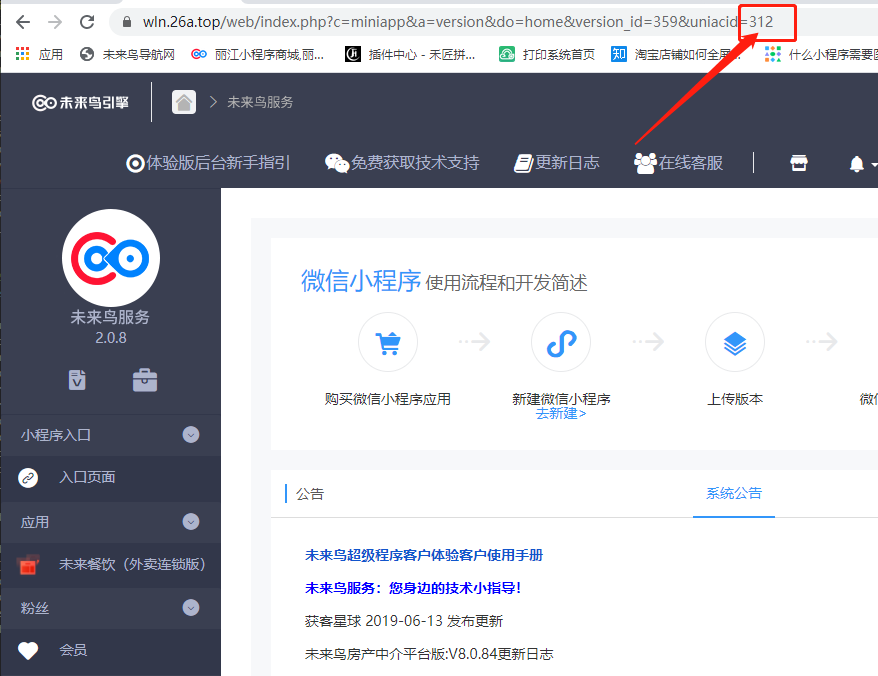This screenshot has width=878, height=676.
Task: Open 免费获取技术支持
Action: pyautogui.click(x=402, y=163)
